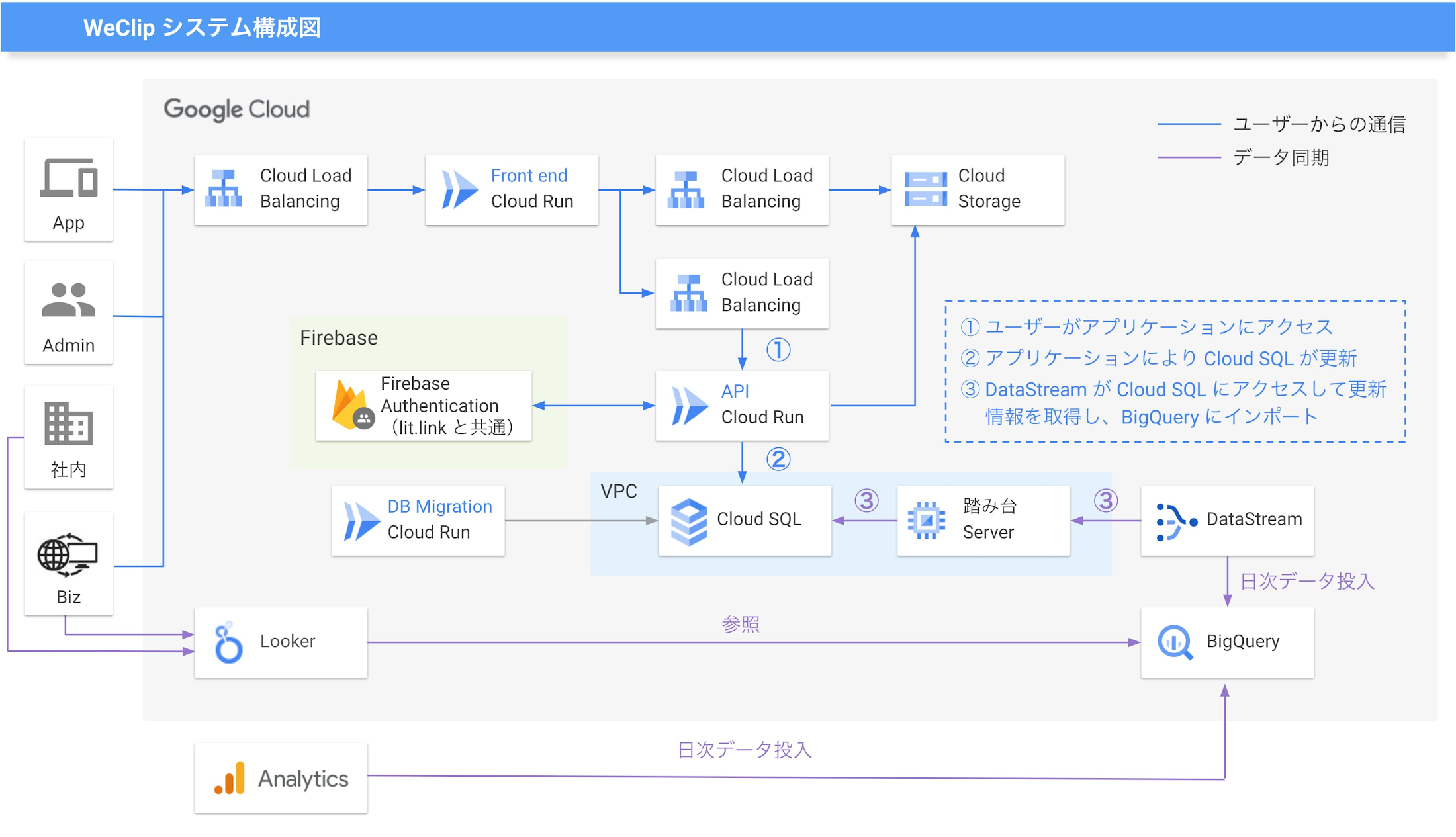Click note line '① ユーザーがアプリケーションにアクセス'
Image resolution: width=1456 pixels, height=837 pixels.
(x=1146, y=326)
